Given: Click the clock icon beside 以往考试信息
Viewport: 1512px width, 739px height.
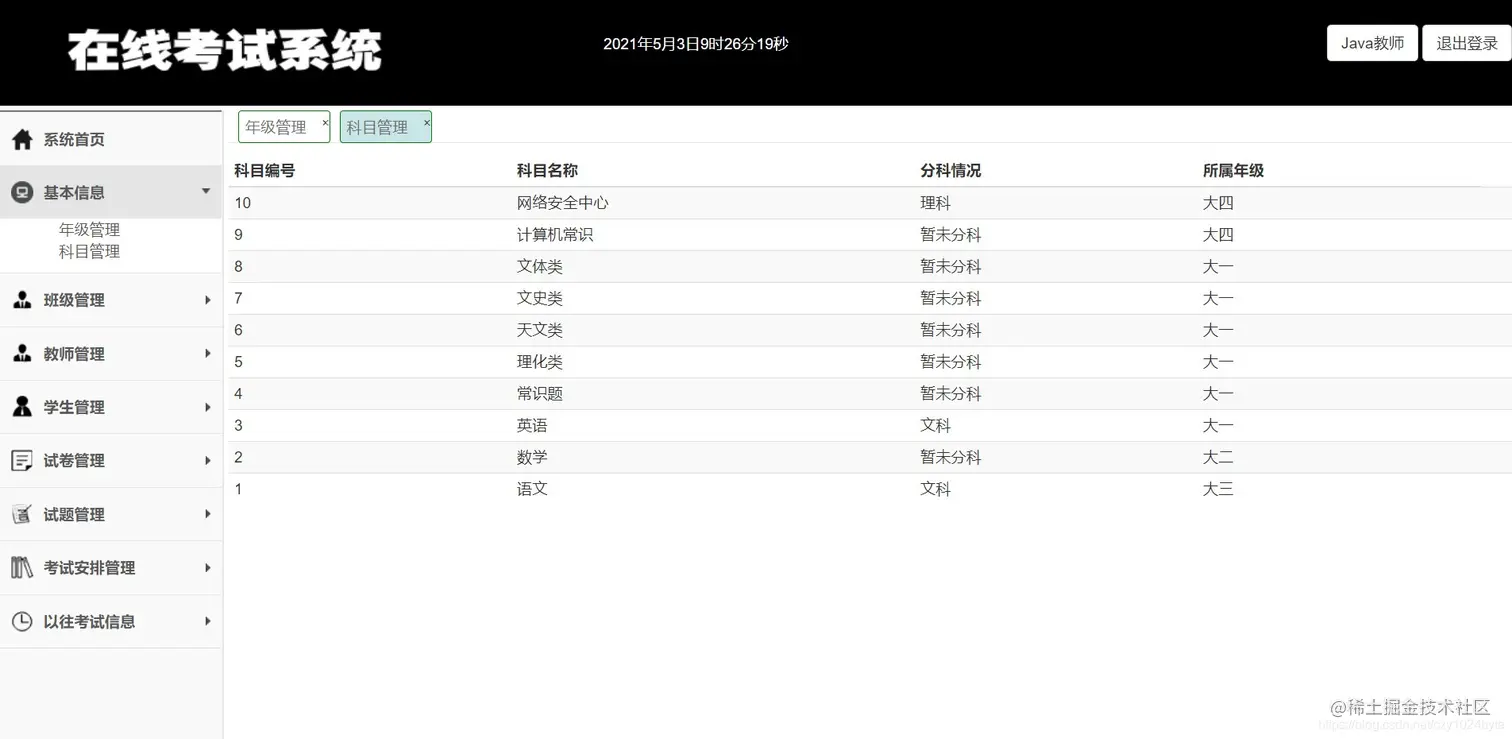Looking at the screenshot, I should point(22,621).
